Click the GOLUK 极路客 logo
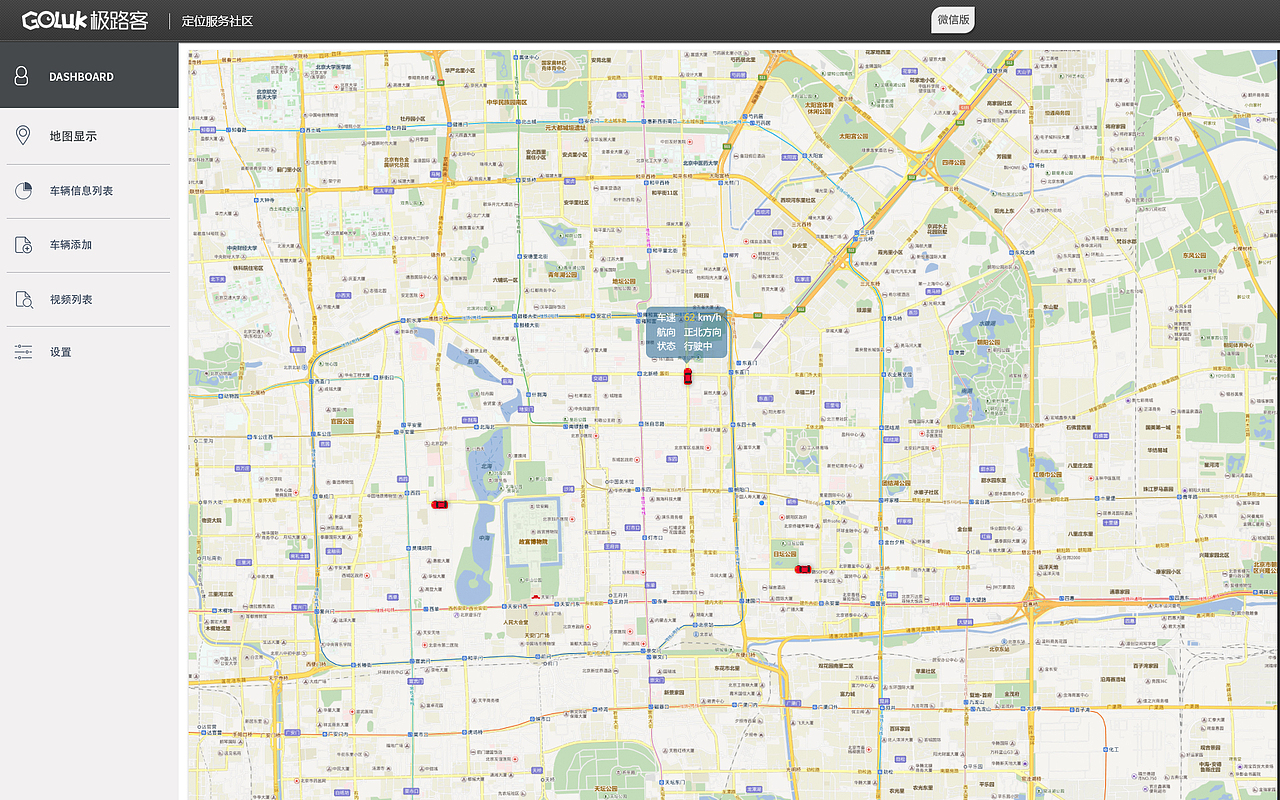The image size is (1280, 800). (x=86, y=20)
